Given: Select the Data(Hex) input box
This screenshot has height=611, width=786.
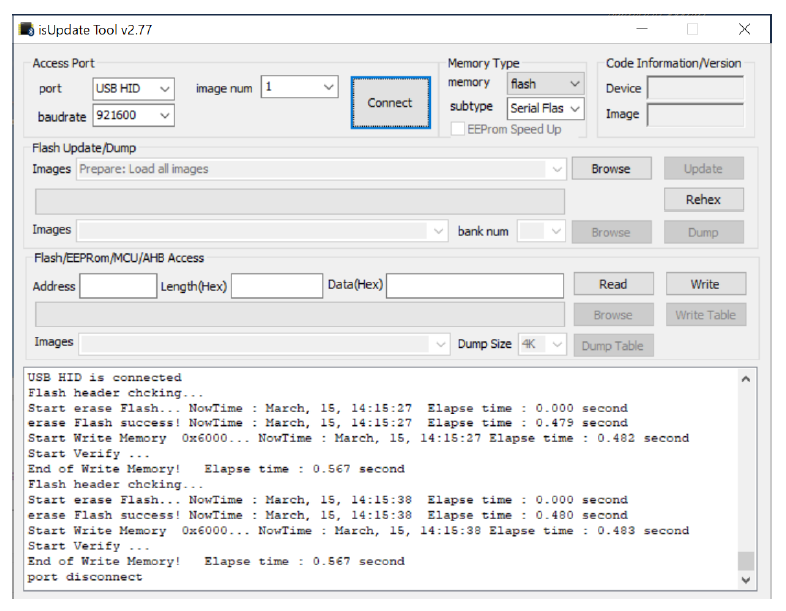Looking at the screenshot, I should pyautogui.click(x=474, y=286).
